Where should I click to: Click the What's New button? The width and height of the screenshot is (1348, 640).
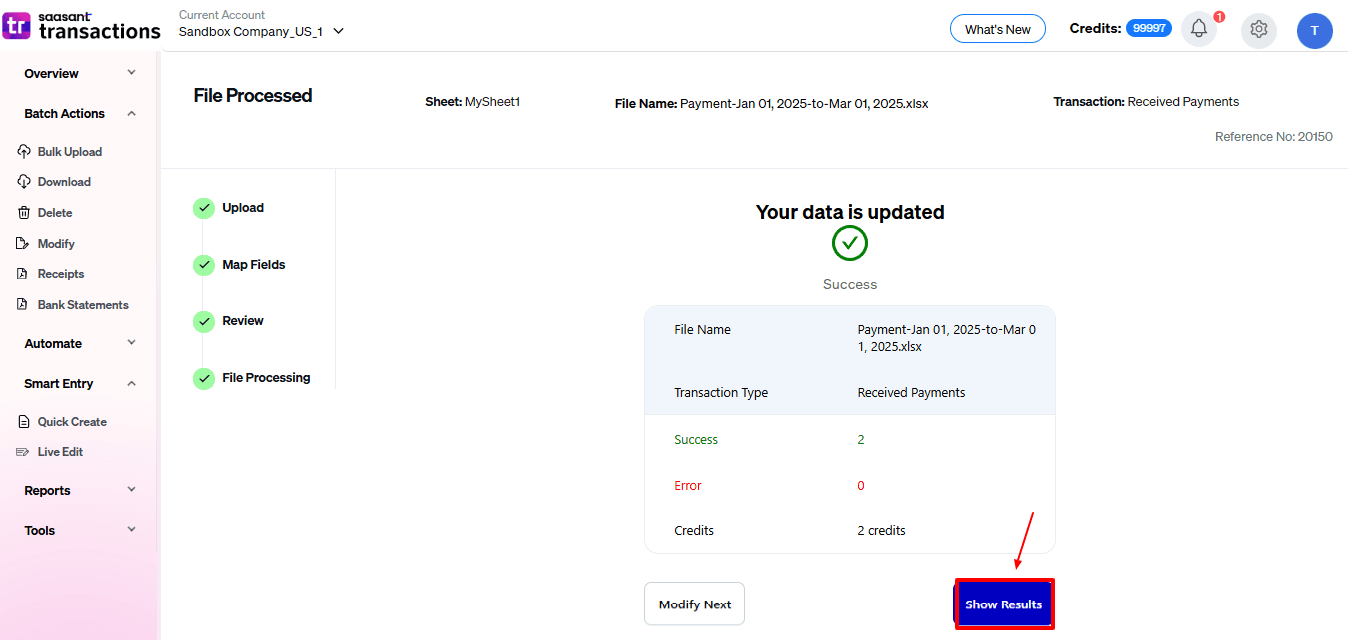pos(997,29)
